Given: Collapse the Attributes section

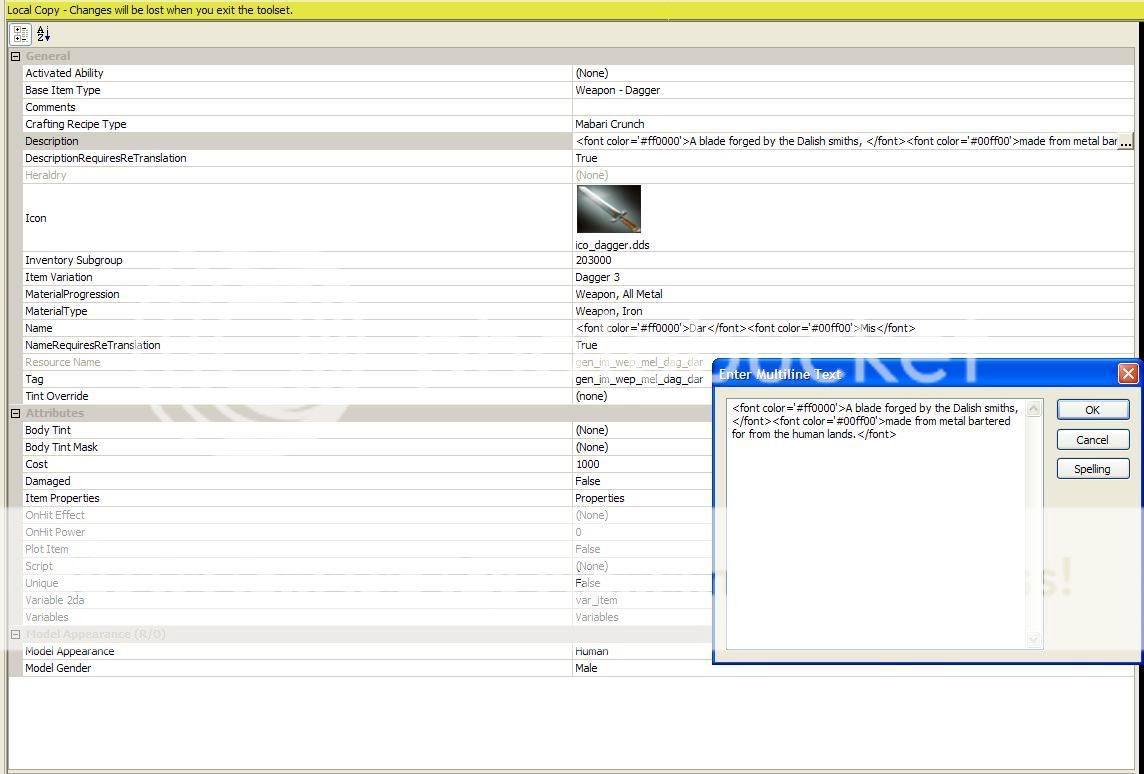Looking at the screenshot, I should click(15, 413).
